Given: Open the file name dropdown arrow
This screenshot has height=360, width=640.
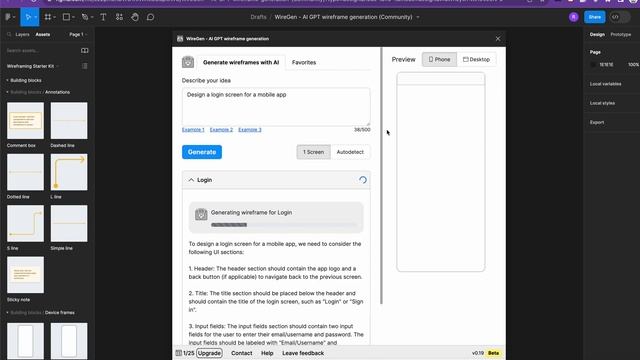Looking at the screenshot, I should (418, 17).
